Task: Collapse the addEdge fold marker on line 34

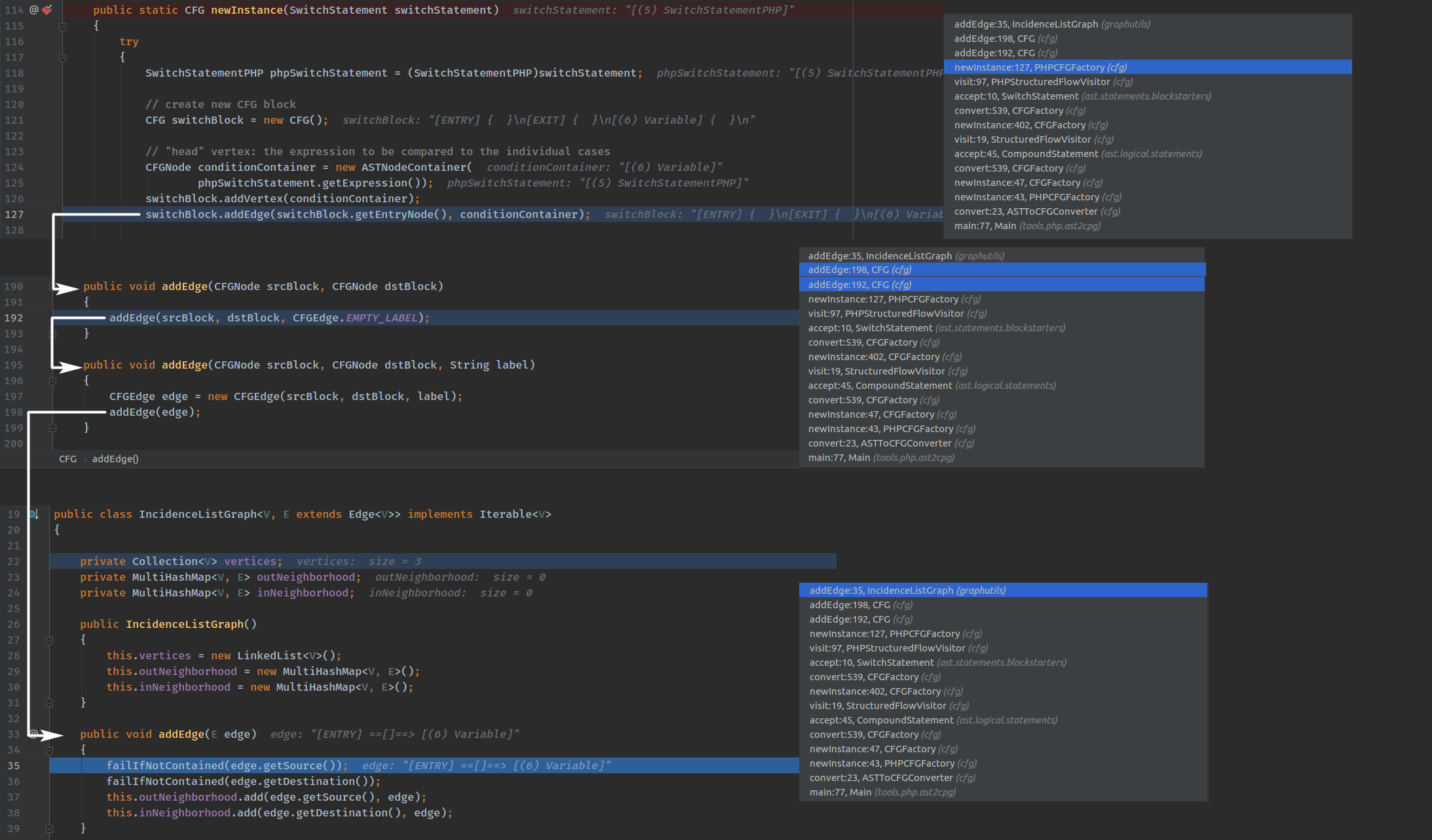Action: pos(49,750)
